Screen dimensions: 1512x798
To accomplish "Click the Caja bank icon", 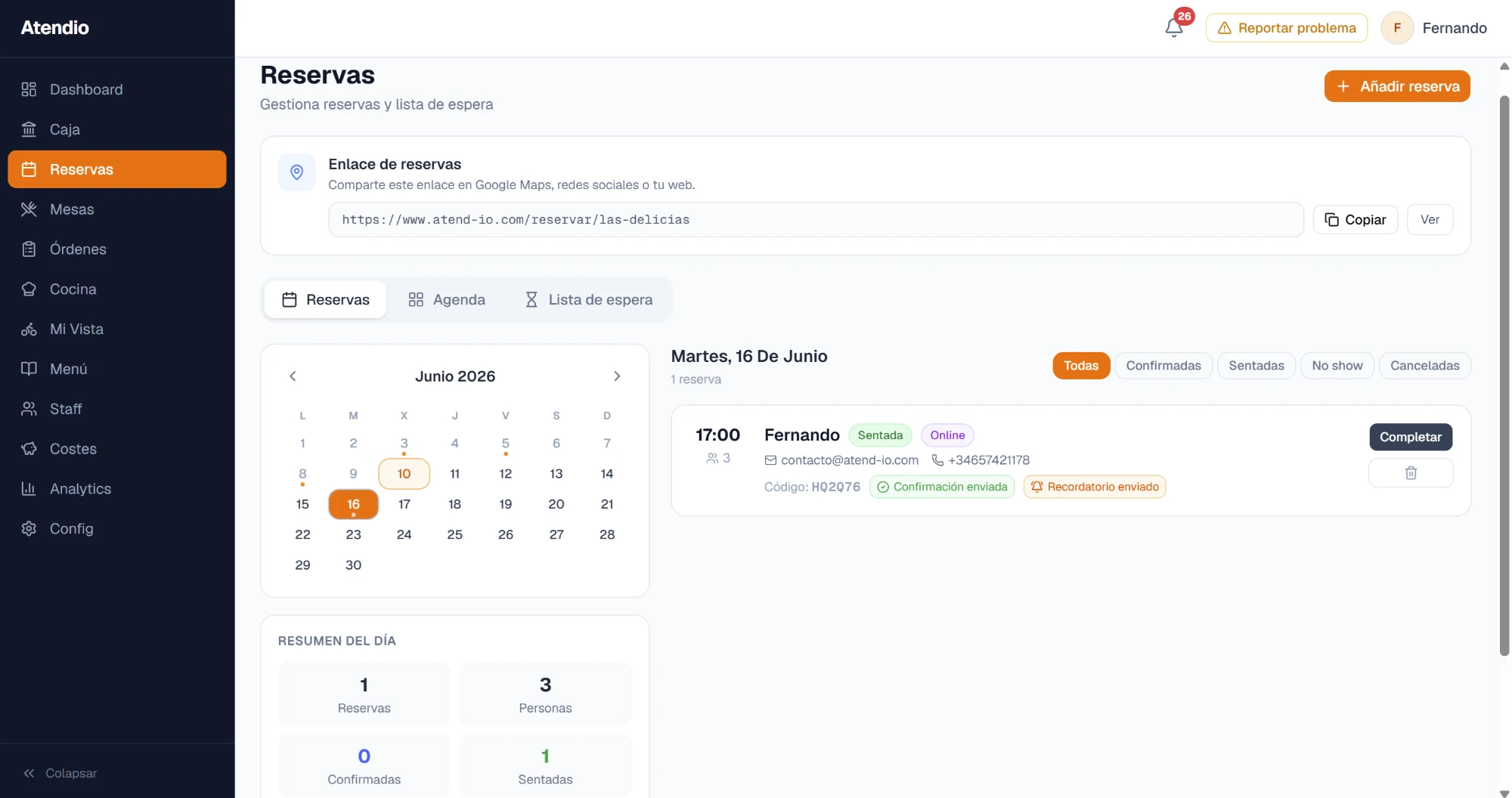I will coord(29,129).
